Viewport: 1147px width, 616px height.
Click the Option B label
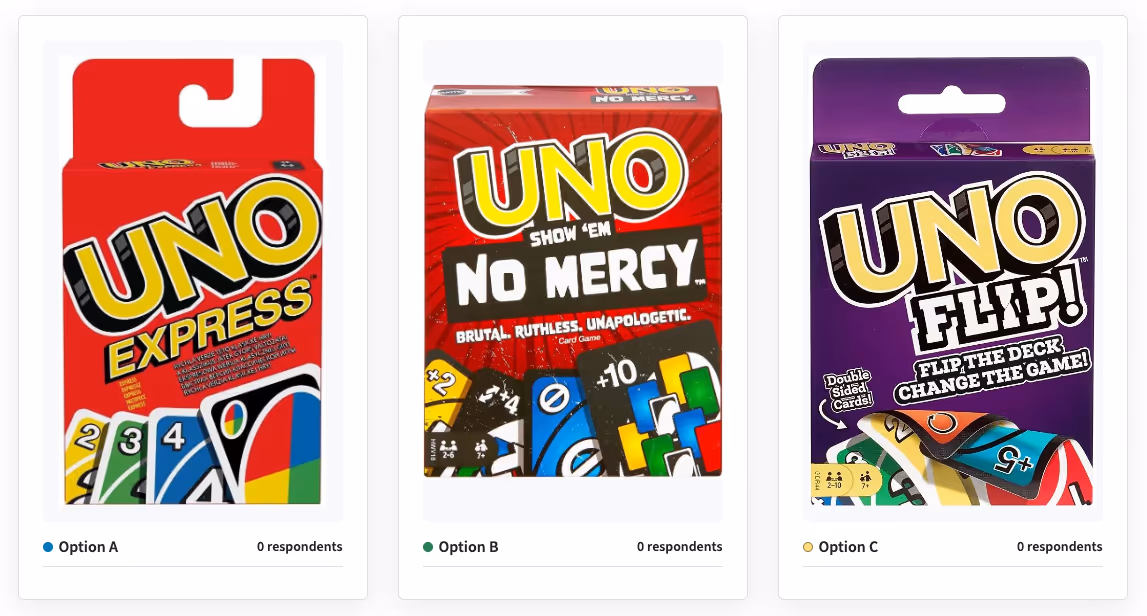pyautogui.click(x=468, y=546)
